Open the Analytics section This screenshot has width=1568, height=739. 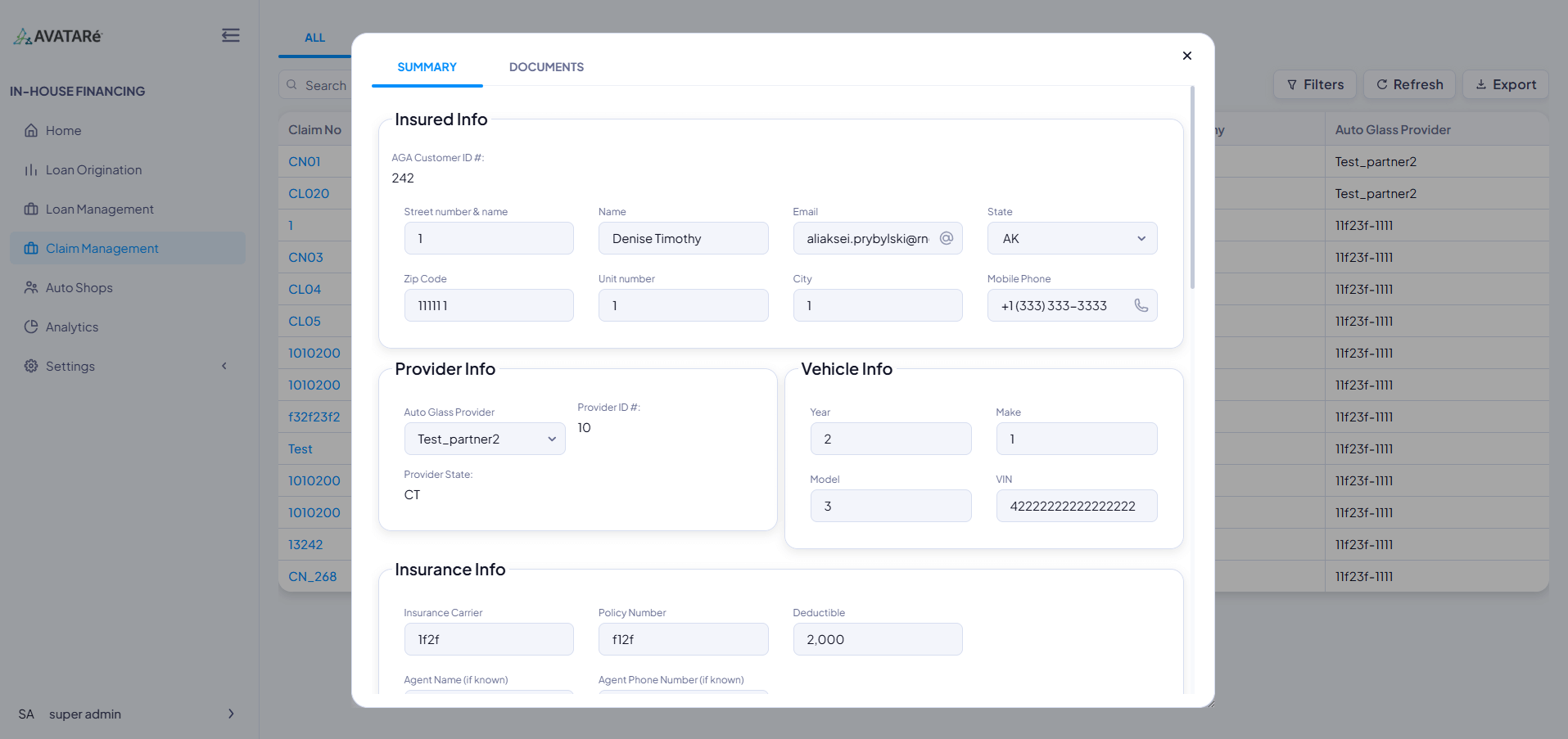click(x=71, y=327)
